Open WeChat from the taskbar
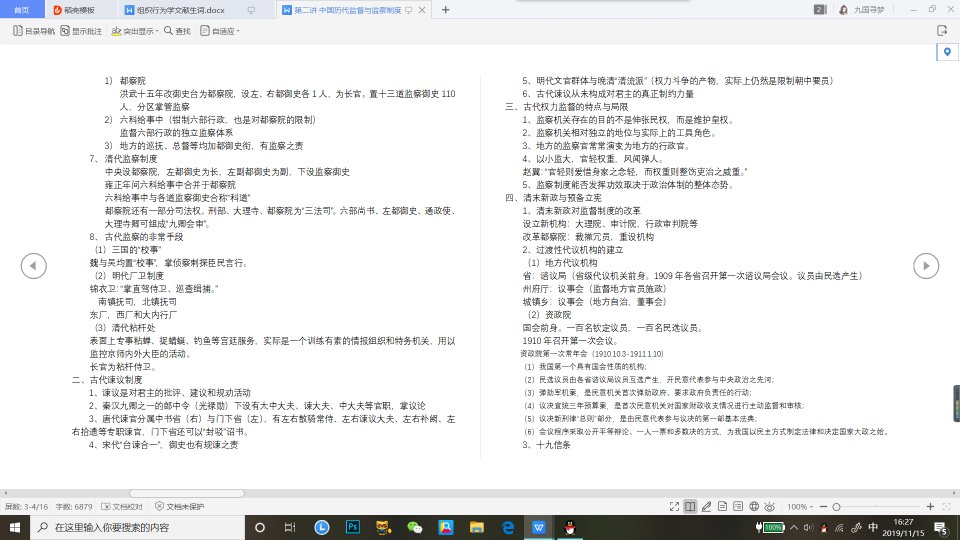960x540 pixels. click(x=414, y=527)
